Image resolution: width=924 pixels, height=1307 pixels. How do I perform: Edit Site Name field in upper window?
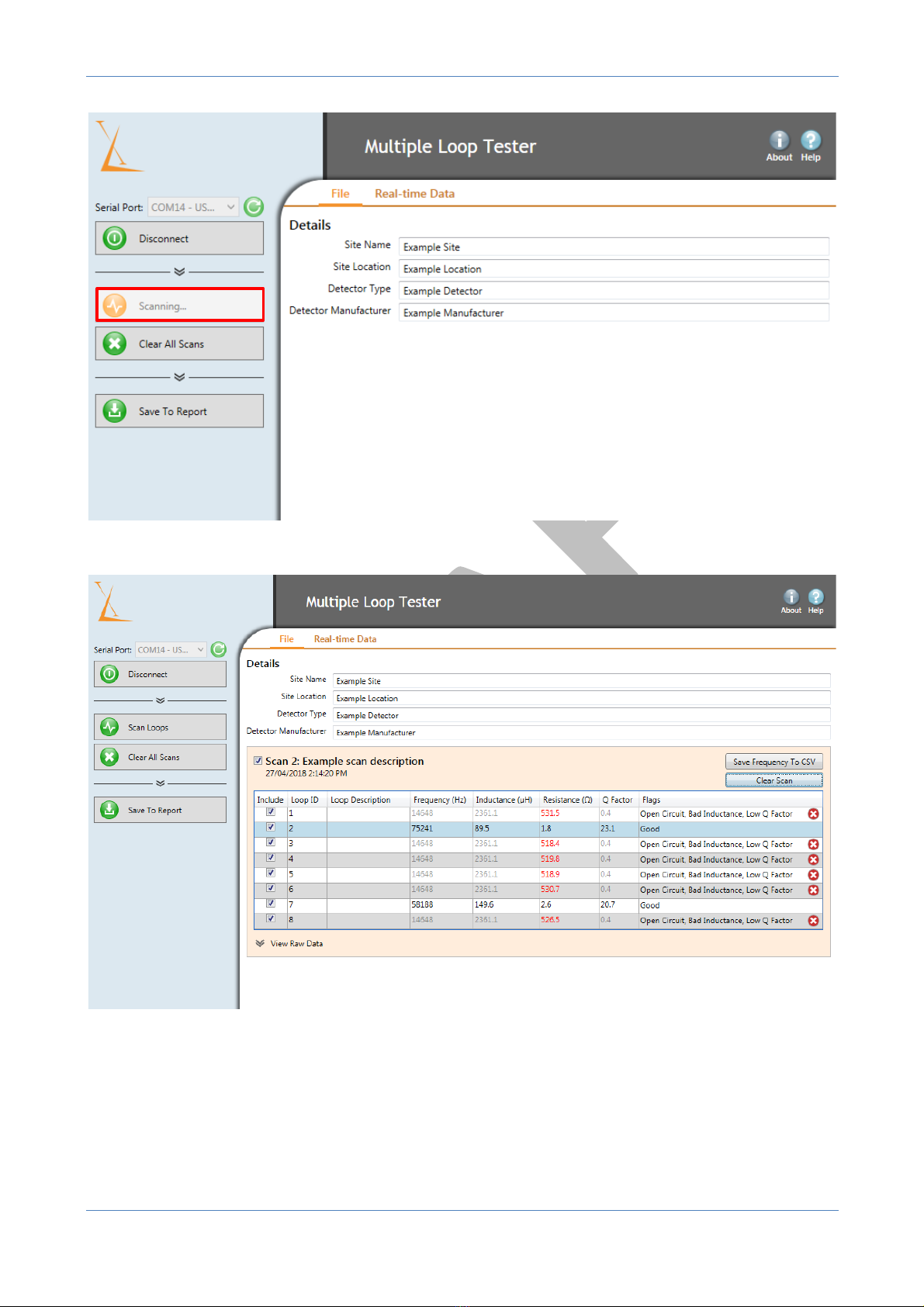tap(614, 247)
